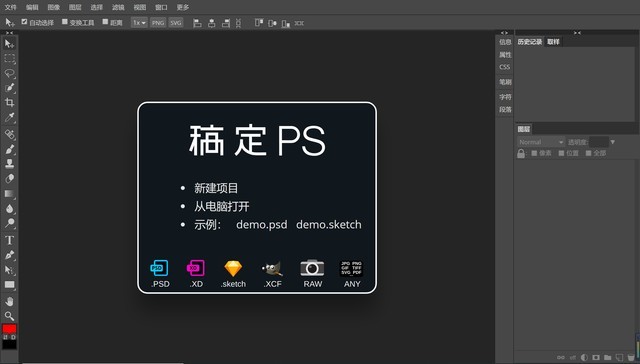Select the Type (T) tool
This screenshot has width=640, height=364.
(9, 240)
